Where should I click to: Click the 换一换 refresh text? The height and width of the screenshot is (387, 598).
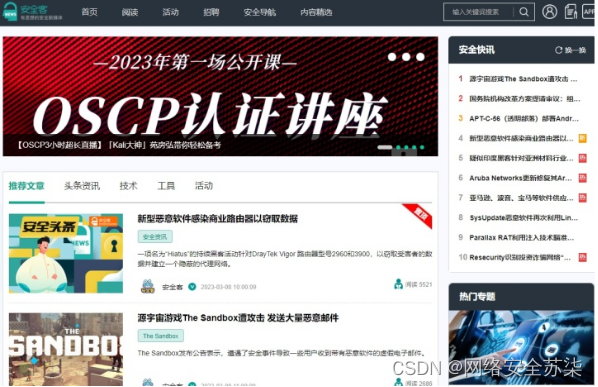[575, 50]
